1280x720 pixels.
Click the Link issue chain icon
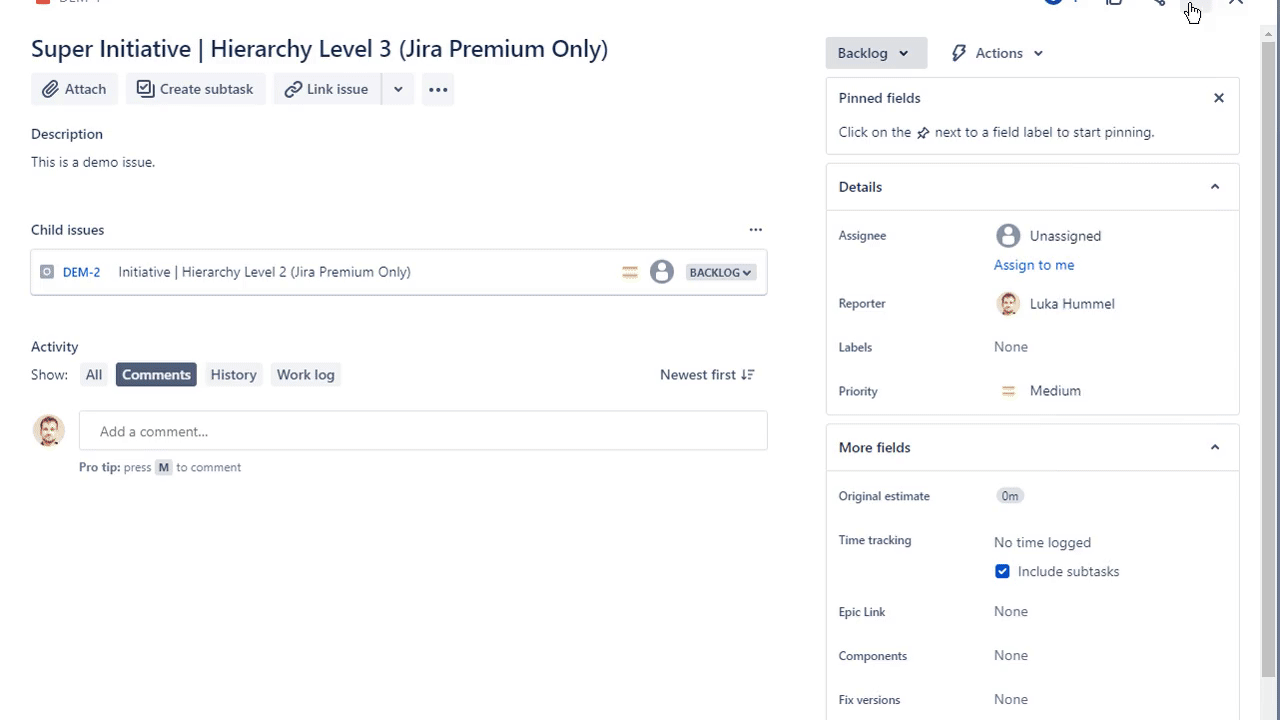tap(293, 89)
